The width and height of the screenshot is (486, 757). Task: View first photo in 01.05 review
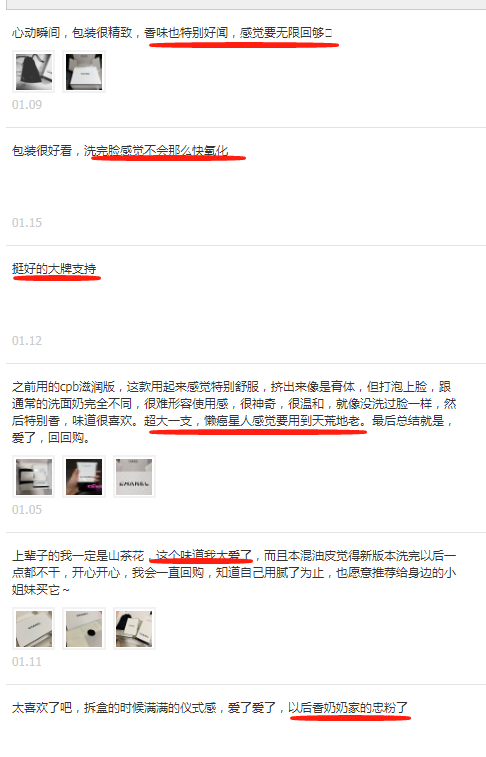coord(34,477)
